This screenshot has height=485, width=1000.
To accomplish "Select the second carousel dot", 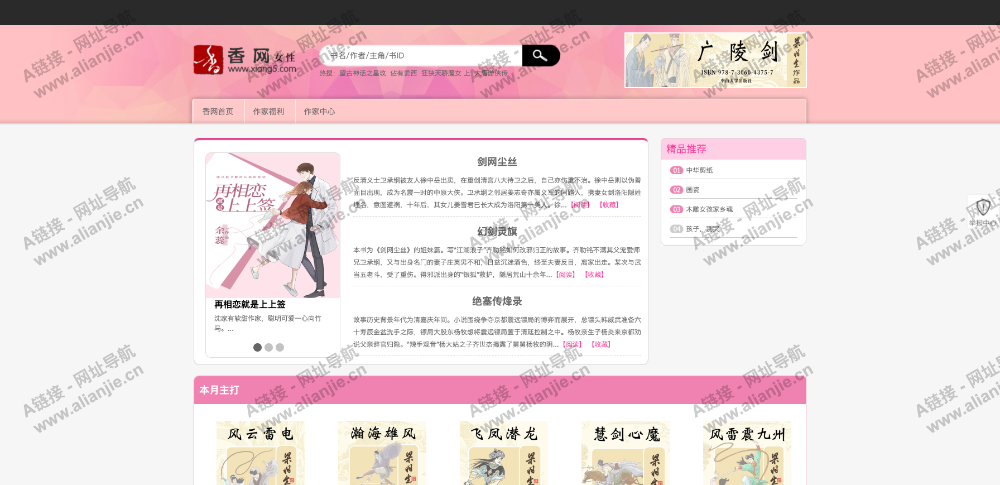I will click(x=268, y=347).
